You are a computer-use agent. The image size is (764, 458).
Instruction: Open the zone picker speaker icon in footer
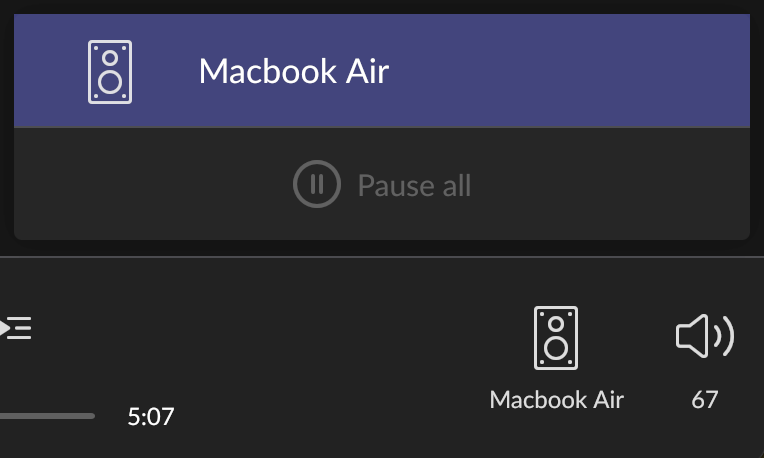pyautogui.click(x=556, y=338)
